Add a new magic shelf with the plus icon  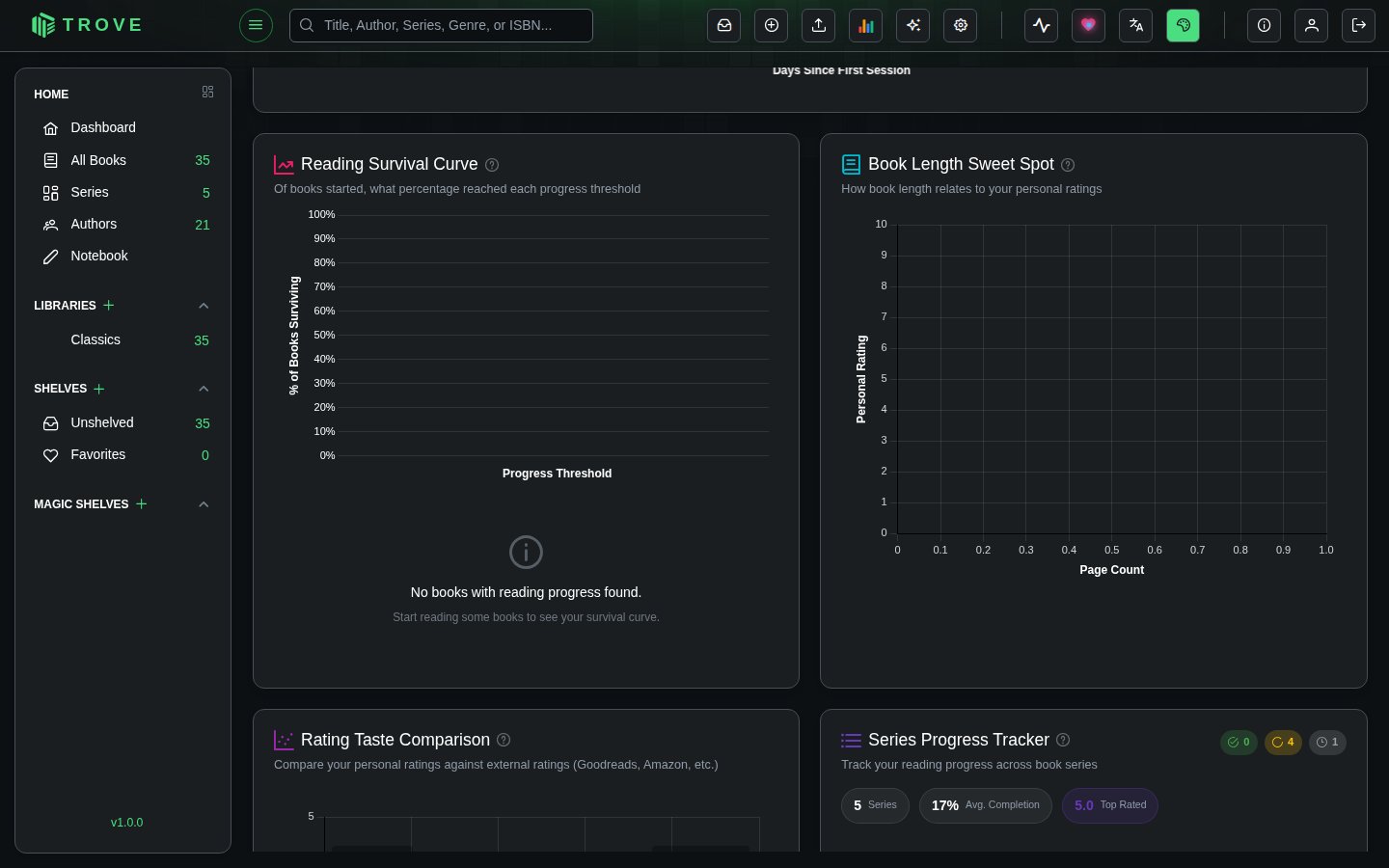point(142,503)
